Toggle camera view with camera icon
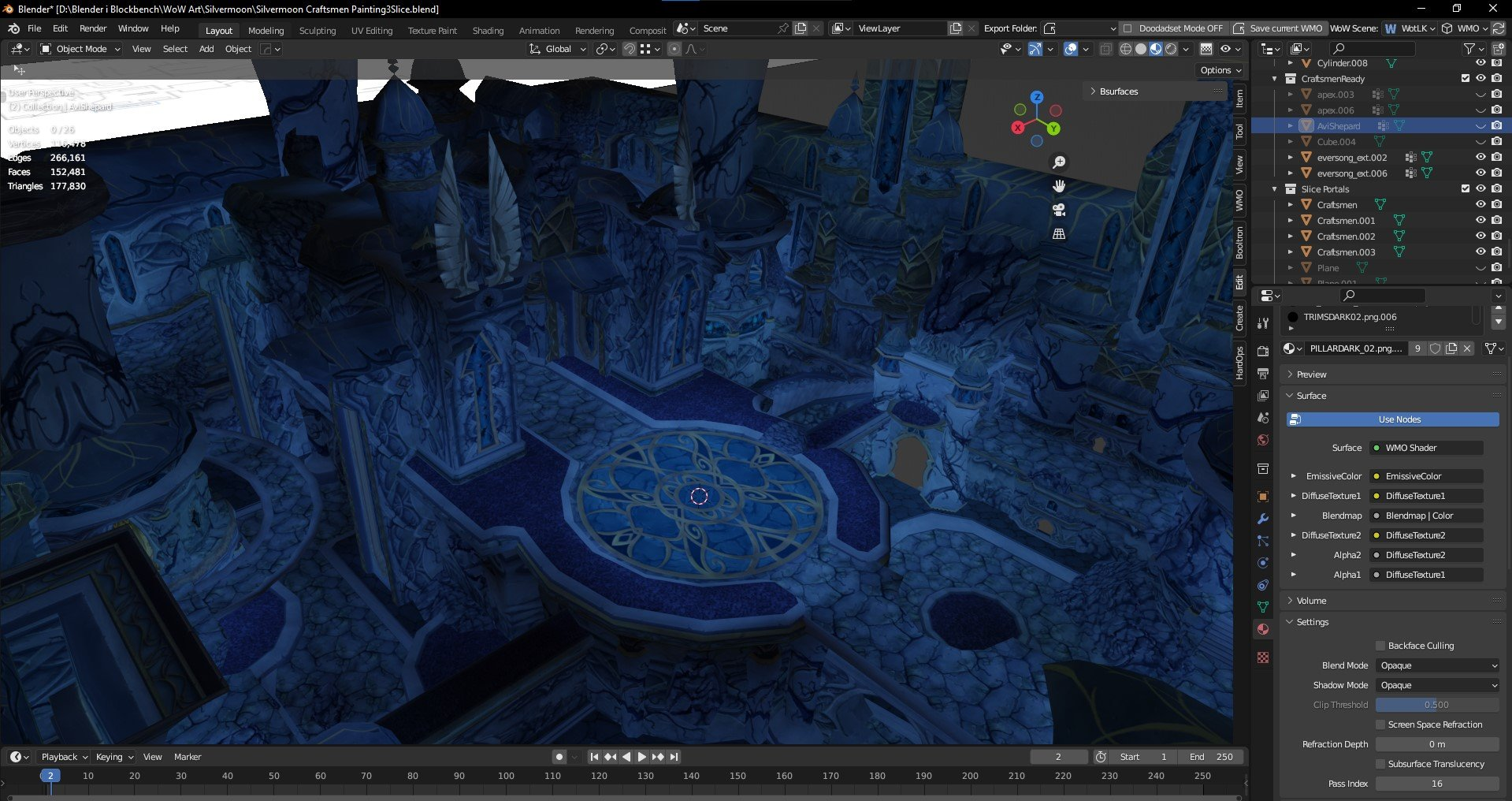 [1059, 210]
